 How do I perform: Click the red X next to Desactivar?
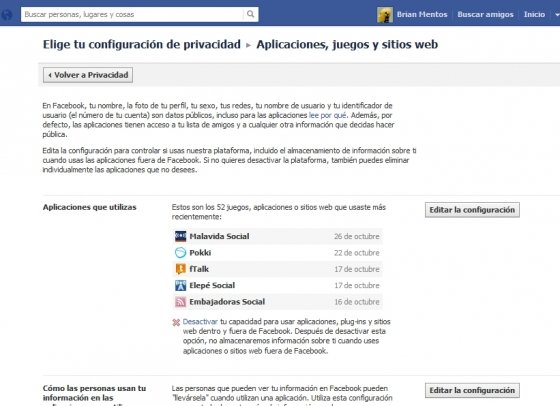pos(176,322)
